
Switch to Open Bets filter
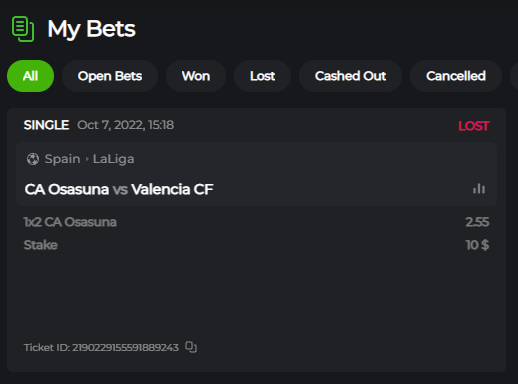110,76
